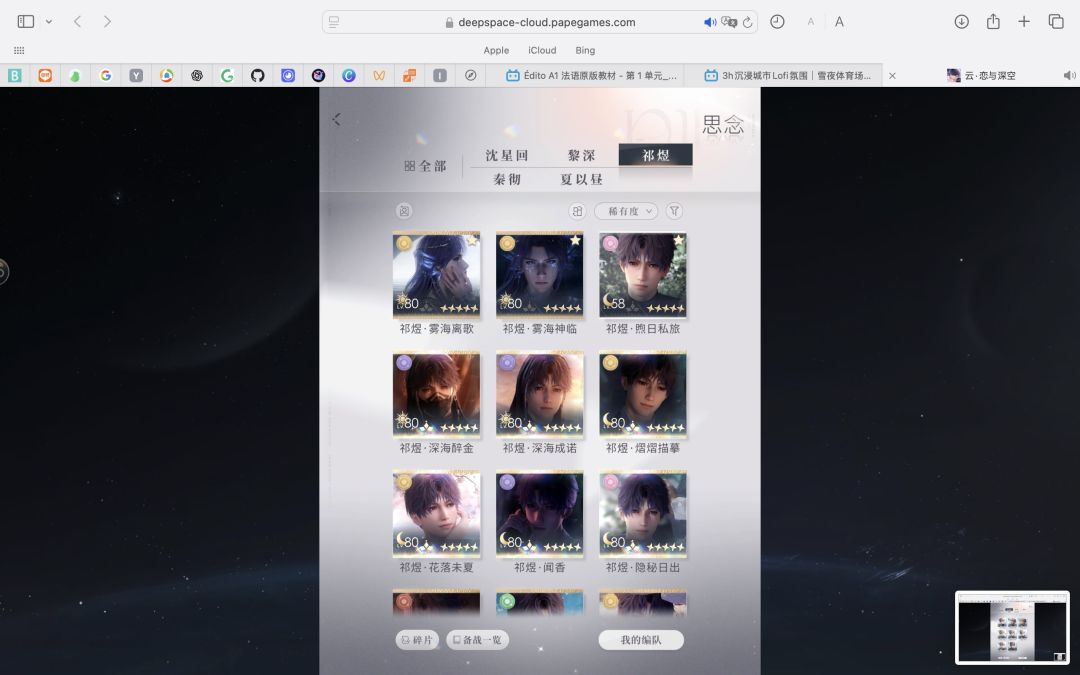The image size is (1080, 675).
Task: Open the Apple favorites link
Action: (496, 50)
